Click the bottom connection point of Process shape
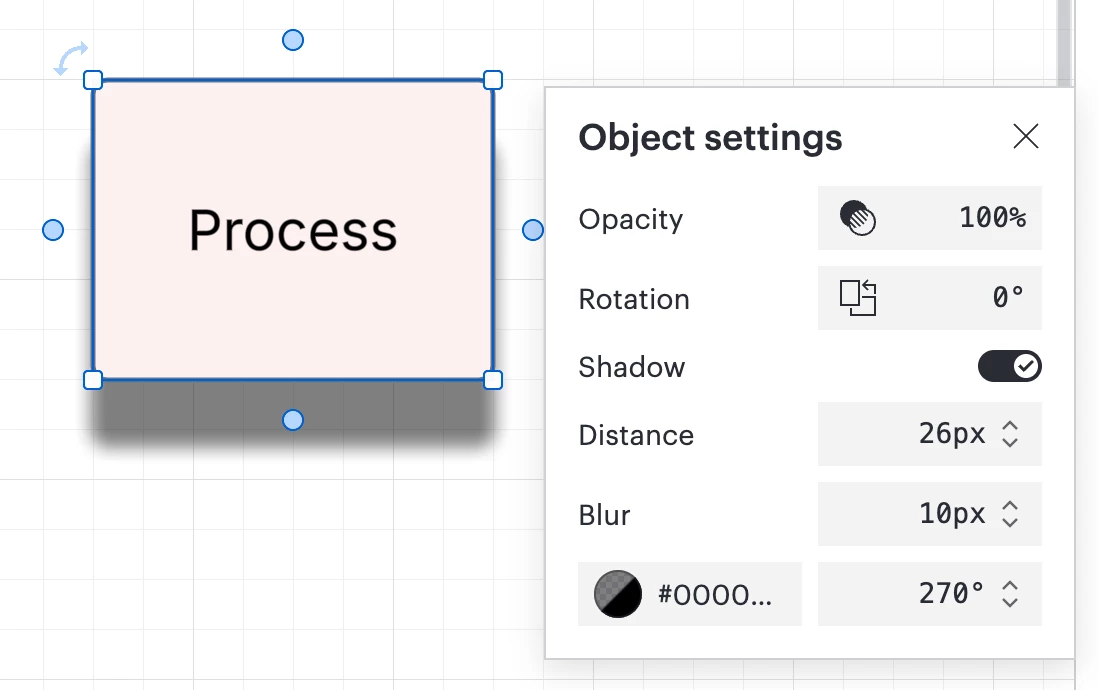This screenshot has width=1098, height=690. [x=293, y=420]
